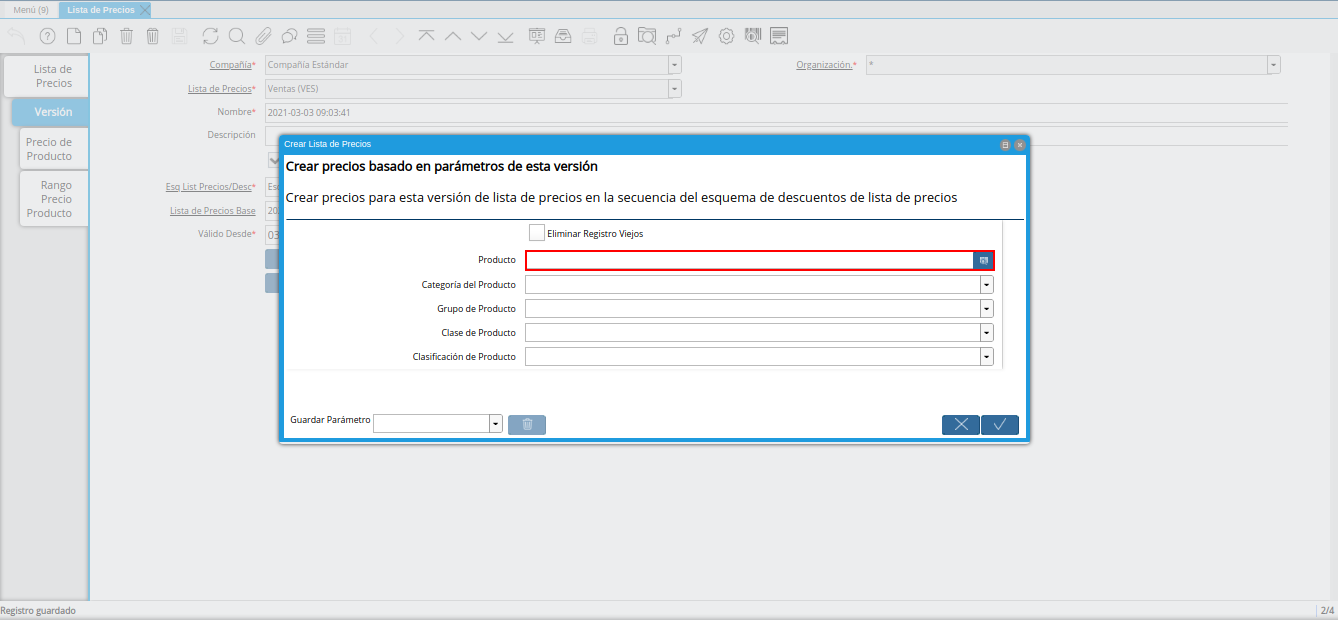This screenshot has width=1338, height=620.
Task: Open the Chat bubbles icon
Action: 289,37
